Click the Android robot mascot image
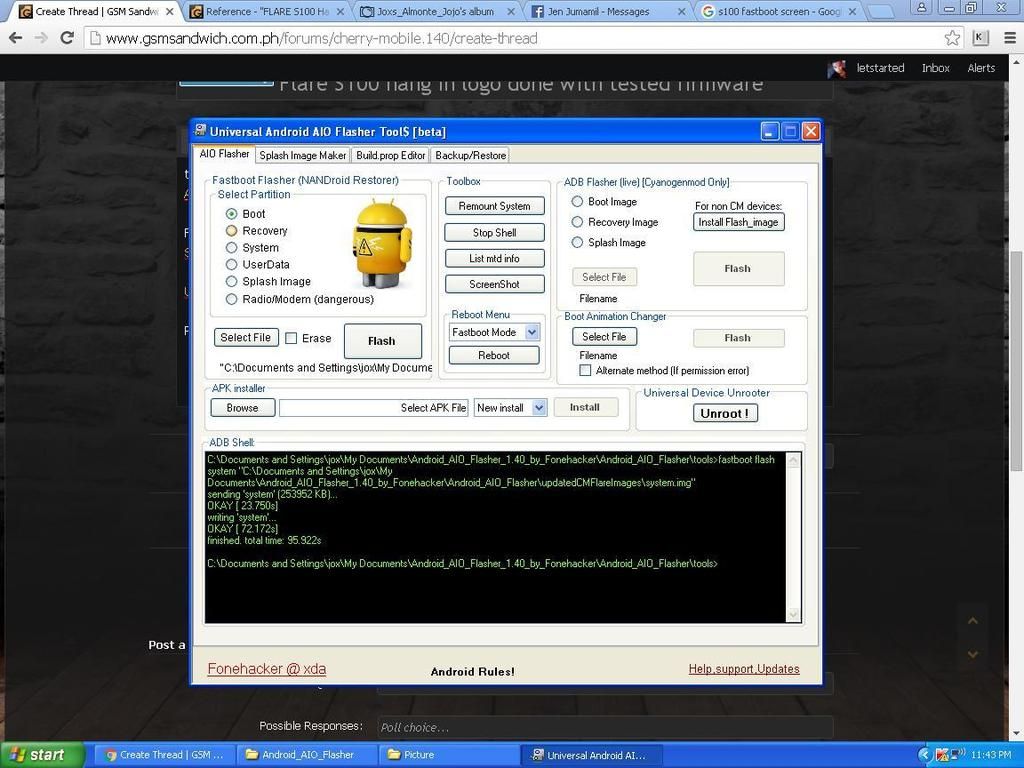 [382, 243]
